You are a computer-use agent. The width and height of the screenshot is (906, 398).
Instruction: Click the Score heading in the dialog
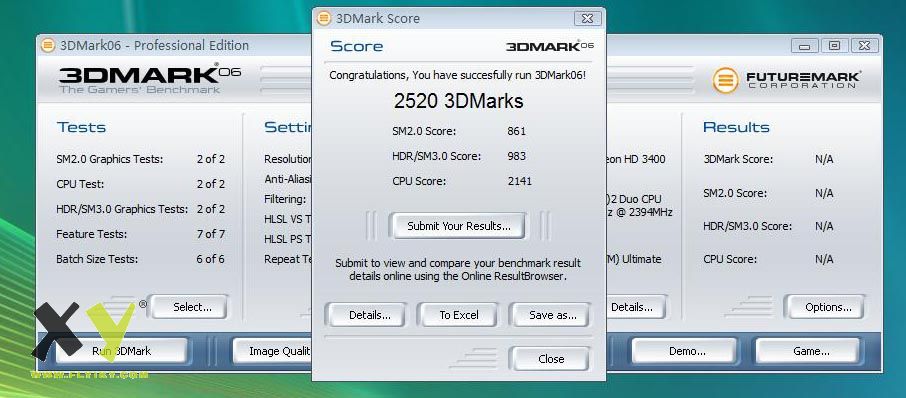click(x=357, y=46)
